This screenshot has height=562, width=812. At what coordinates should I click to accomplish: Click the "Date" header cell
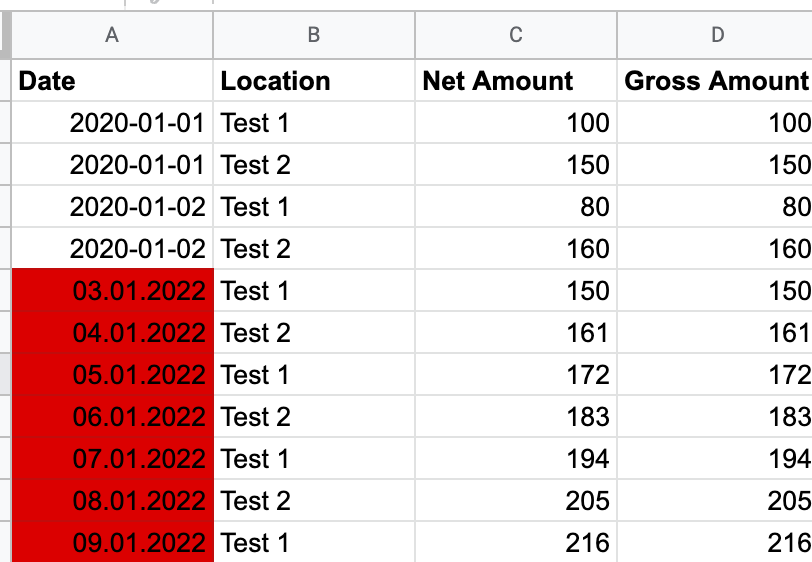(x=112, y=81)
